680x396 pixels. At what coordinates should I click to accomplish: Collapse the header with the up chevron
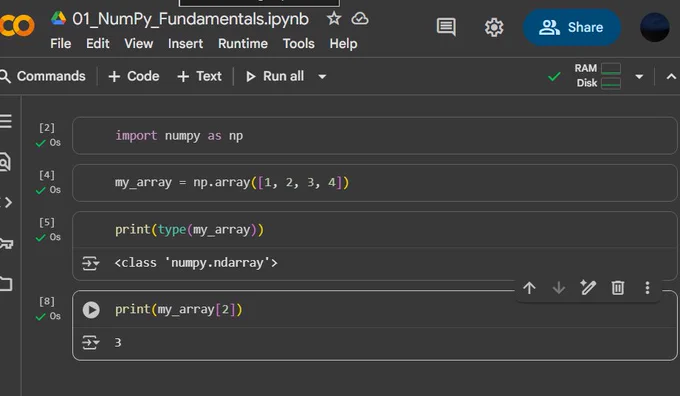click(671, 77)
